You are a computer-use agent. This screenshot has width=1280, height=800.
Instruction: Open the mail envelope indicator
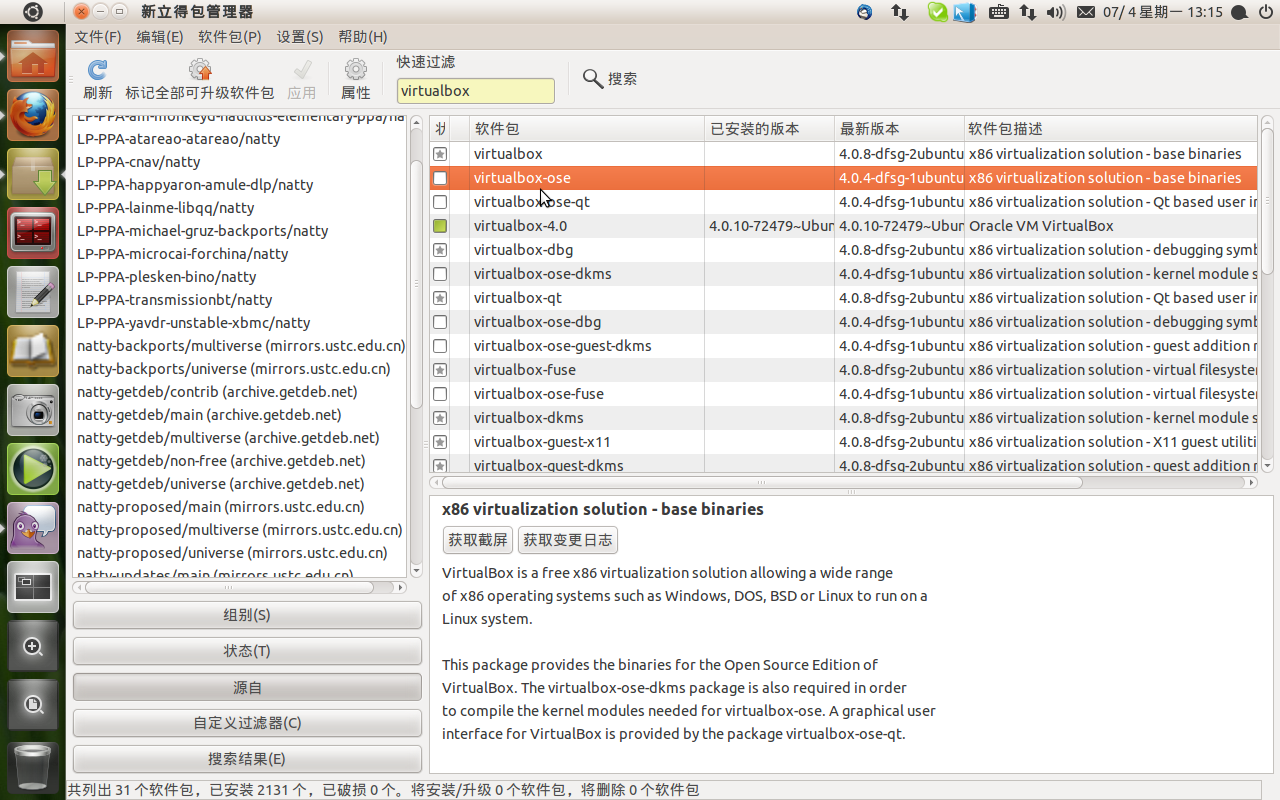coord(1086,12)
